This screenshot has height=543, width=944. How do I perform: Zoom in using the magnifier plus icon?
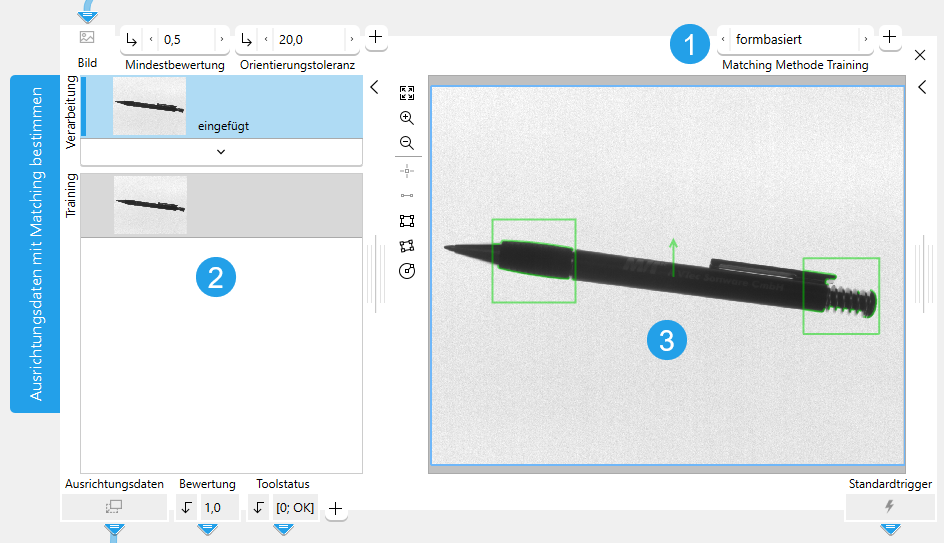click(x=407, y=118)
